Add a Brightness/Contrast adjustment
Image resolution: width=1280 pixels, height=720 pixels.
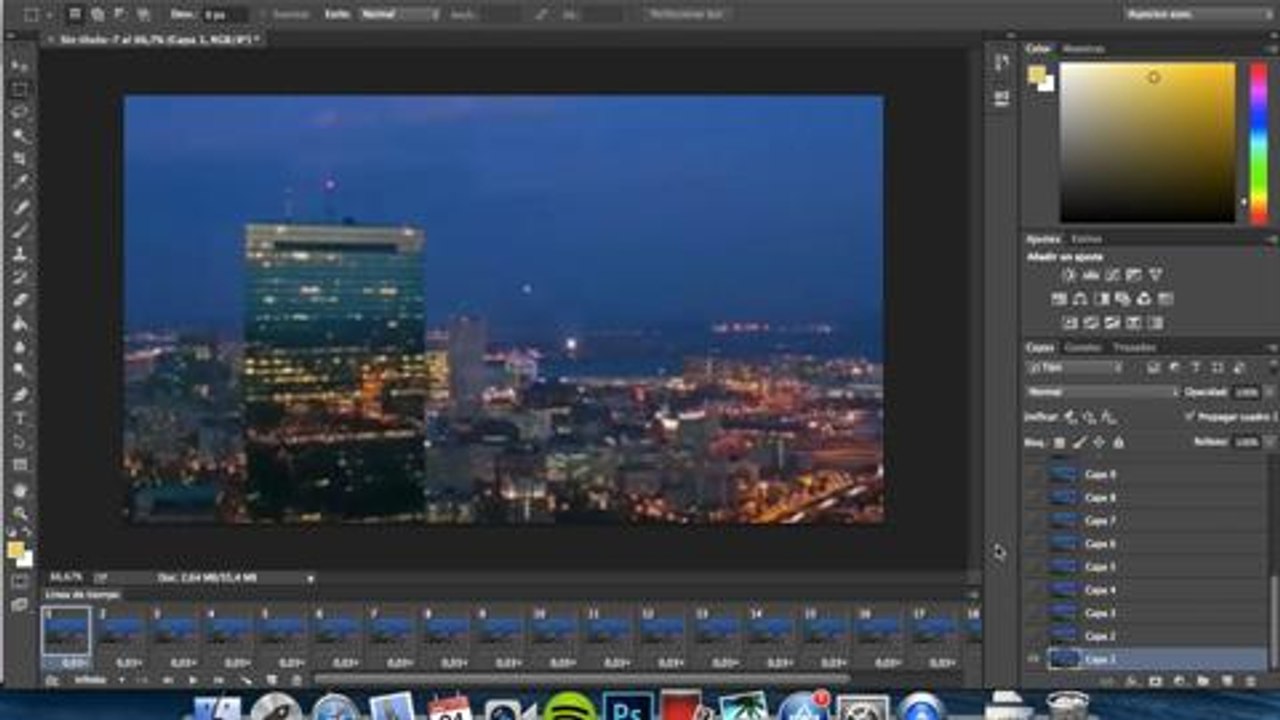1068,275
